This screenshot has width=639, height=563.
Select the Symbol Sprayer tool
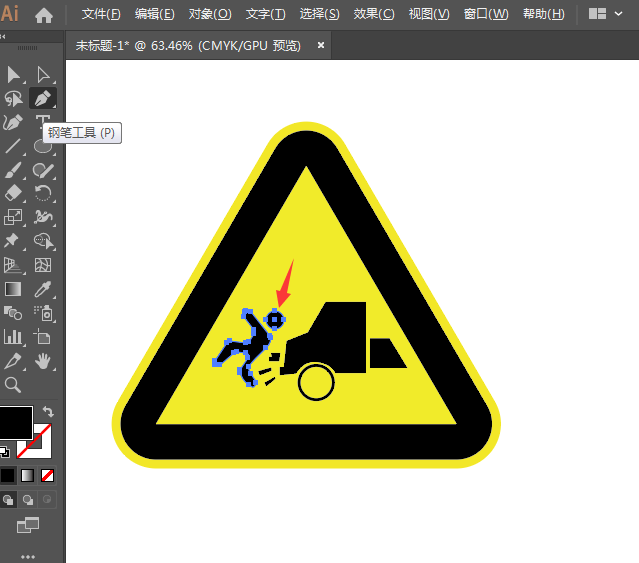click(x=43, y=313)
